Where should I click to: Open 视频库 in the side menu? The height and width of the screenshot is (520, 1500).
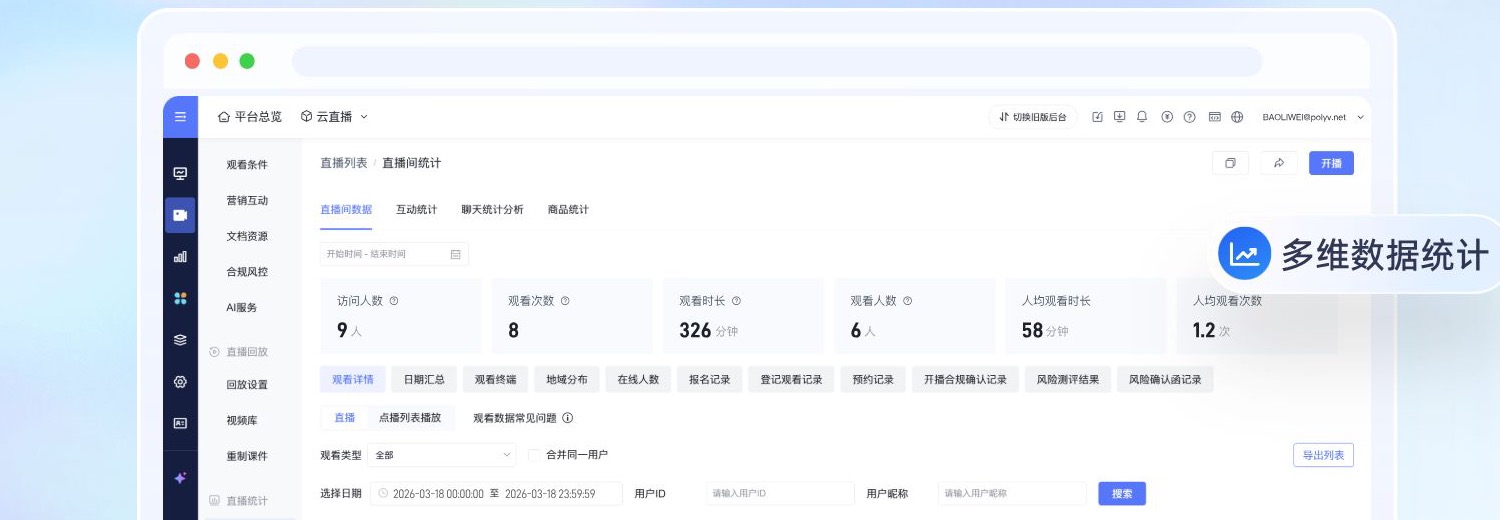(242, 421)
